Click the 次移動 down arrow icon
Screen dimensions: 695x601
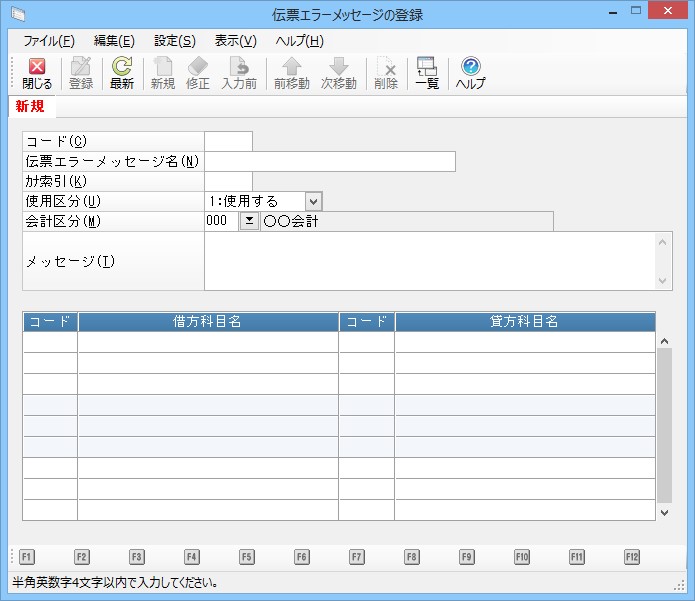click(x=339, y=68)
